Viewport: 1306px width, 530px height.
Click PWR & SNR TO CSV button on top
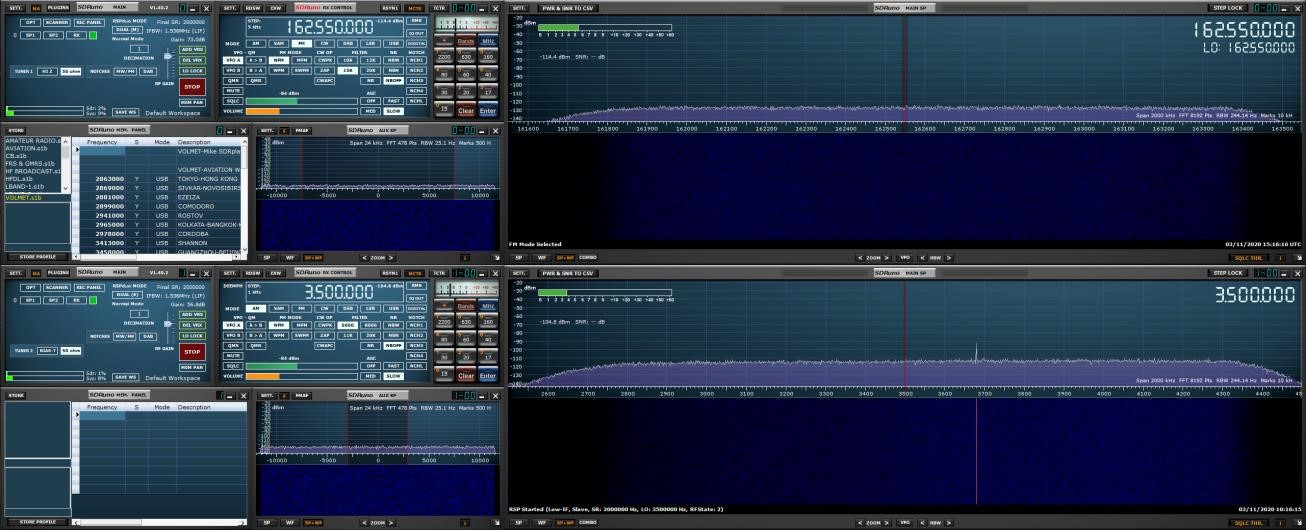(x=567, y=7)
